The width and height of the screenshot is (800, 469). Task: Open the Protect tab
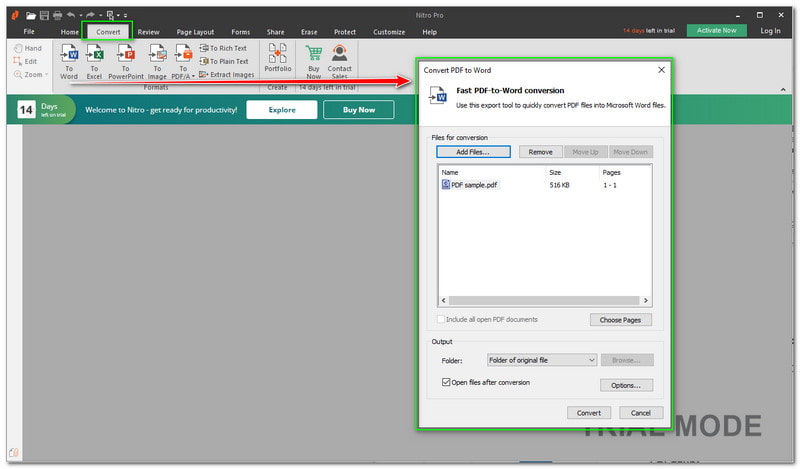(345, 32)
